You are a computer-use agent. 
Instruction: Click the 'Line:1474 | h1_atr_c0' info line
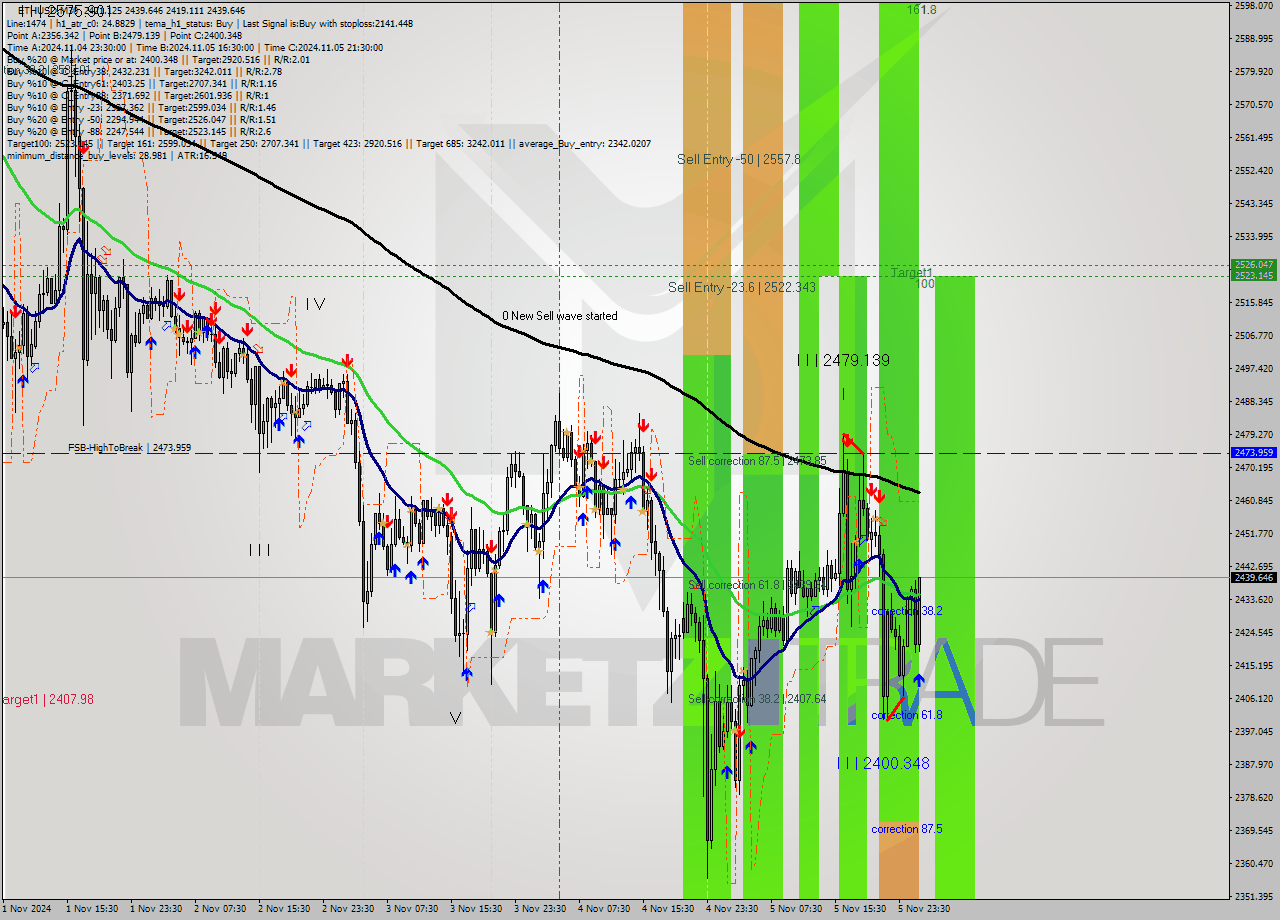(210, 23)
